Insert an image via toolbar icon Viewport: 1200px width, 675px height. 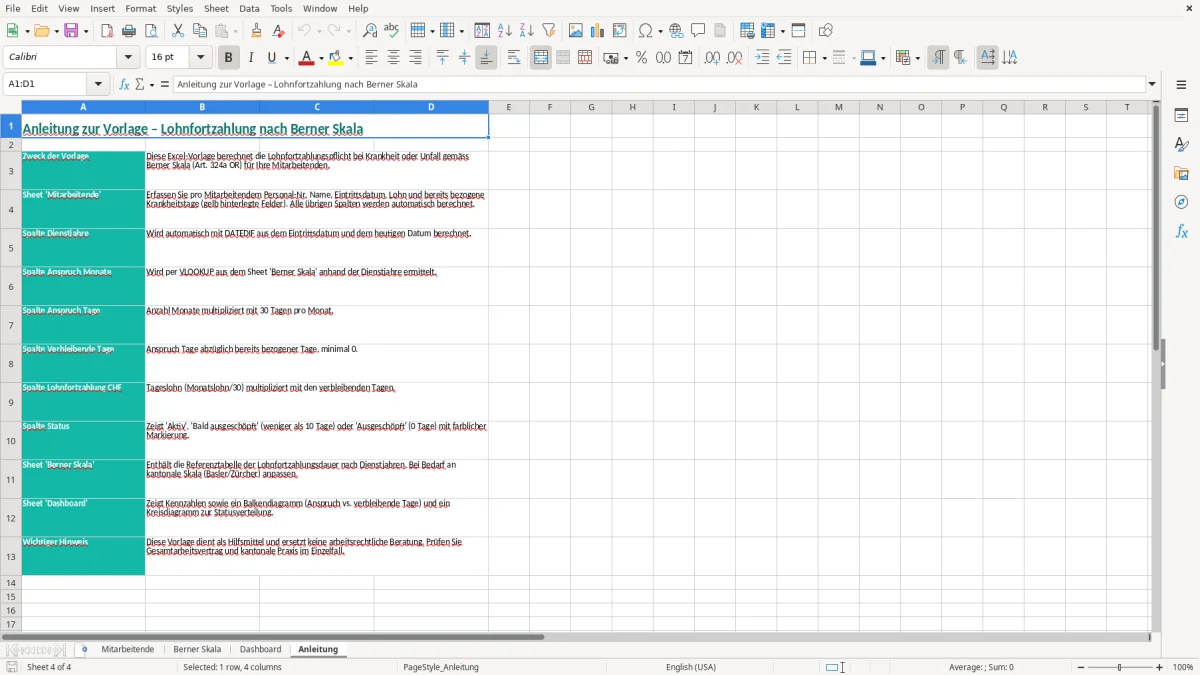576,31
